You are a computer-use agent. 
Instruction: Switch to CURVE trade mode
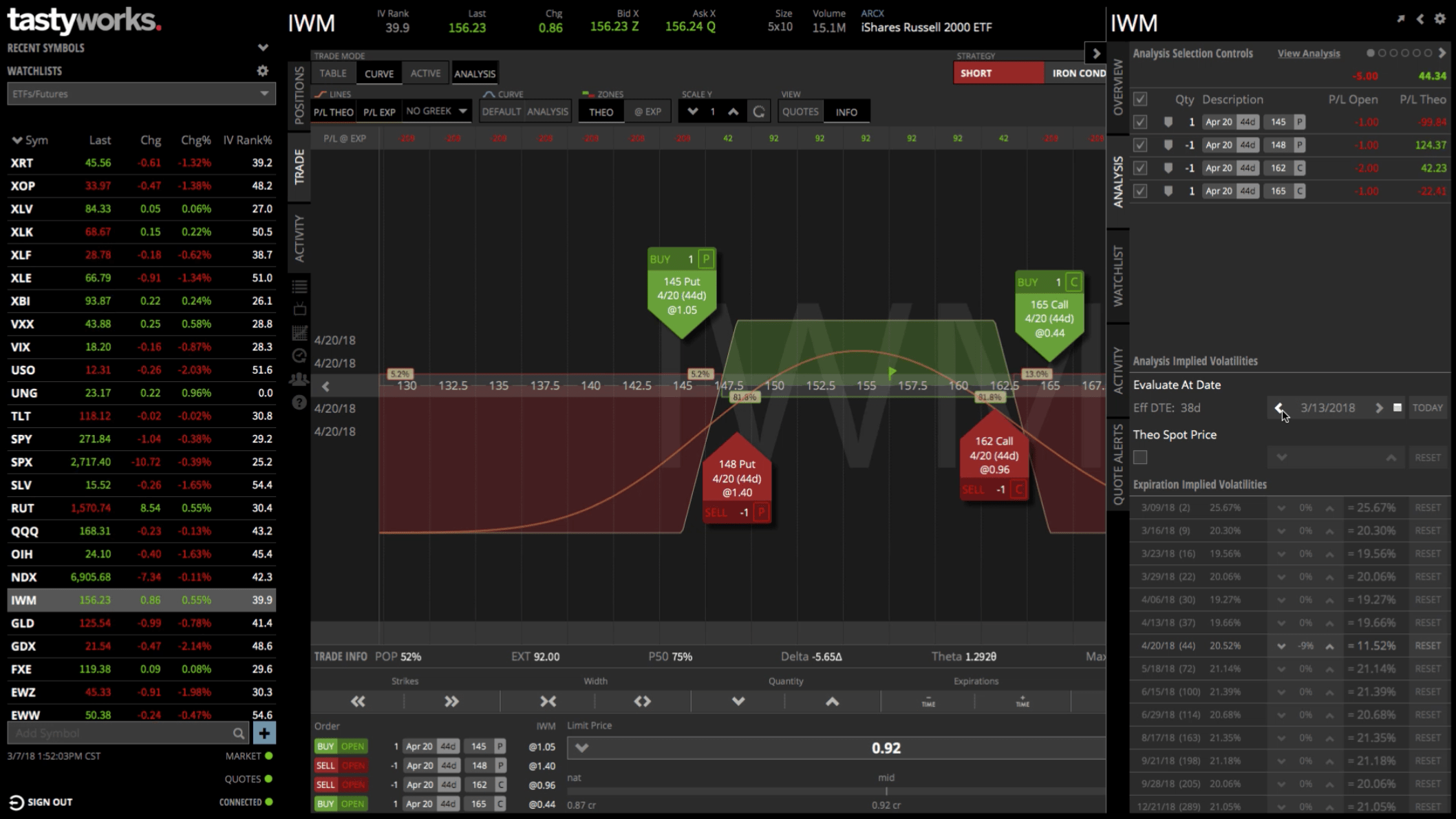pos(379,73)
